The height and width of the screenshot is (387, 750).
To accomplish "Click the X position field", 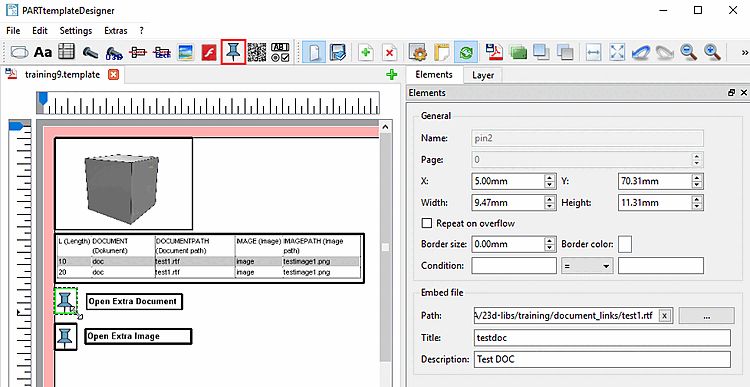I will (x=507, y=181).
